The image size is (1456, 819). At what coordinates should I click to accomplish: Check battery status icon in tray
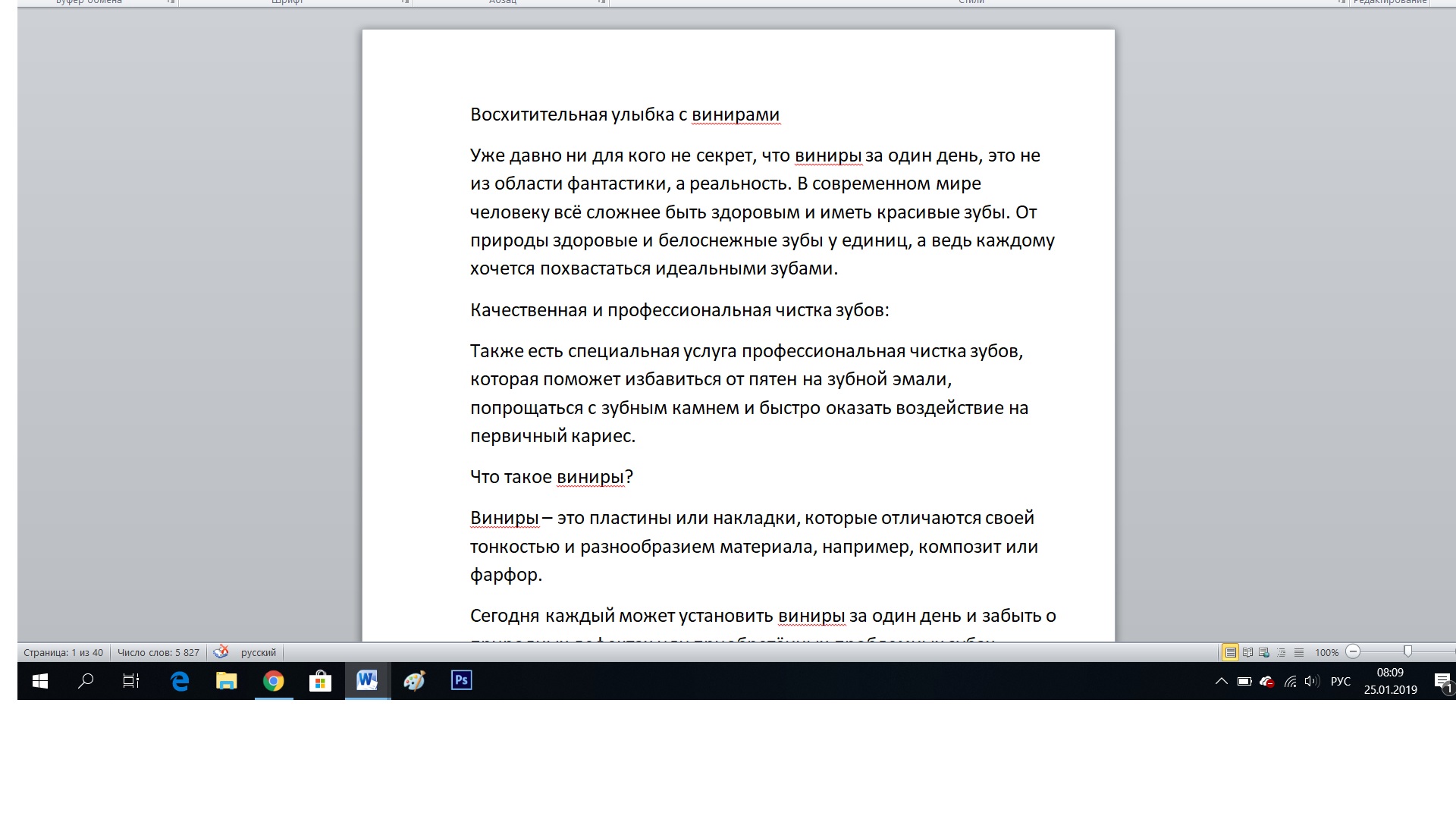tap(1244, 681)
